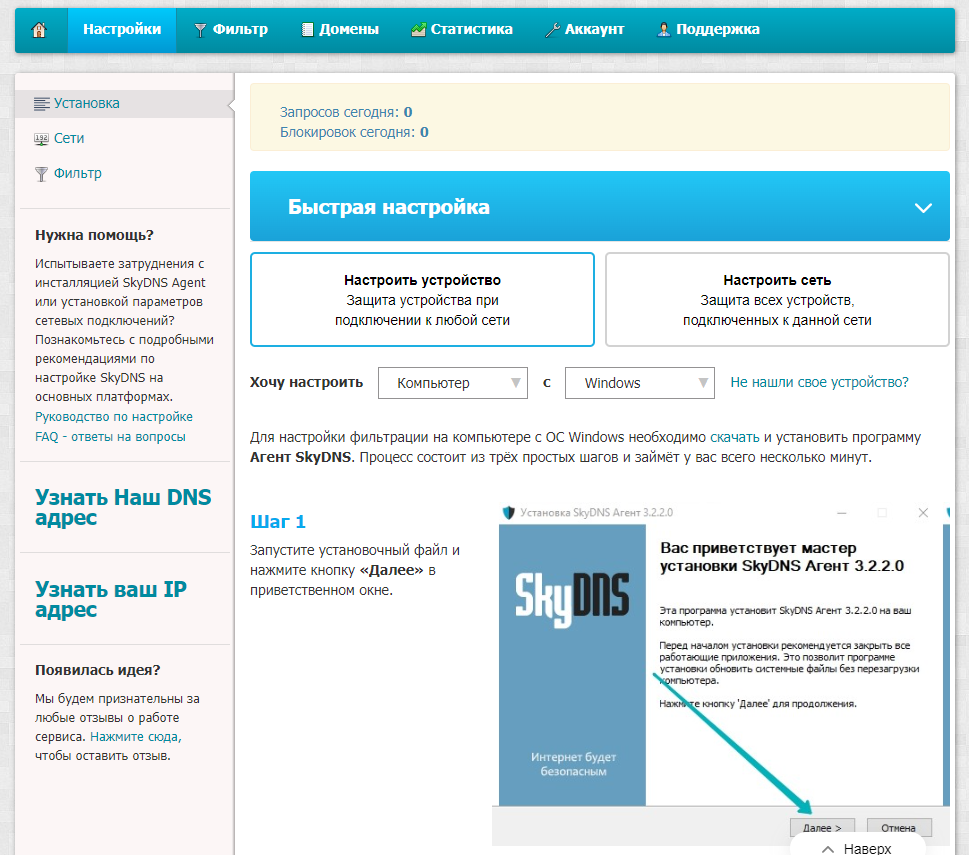Click the list icon beside Домены
969x855 pixels.
(307, 30)
